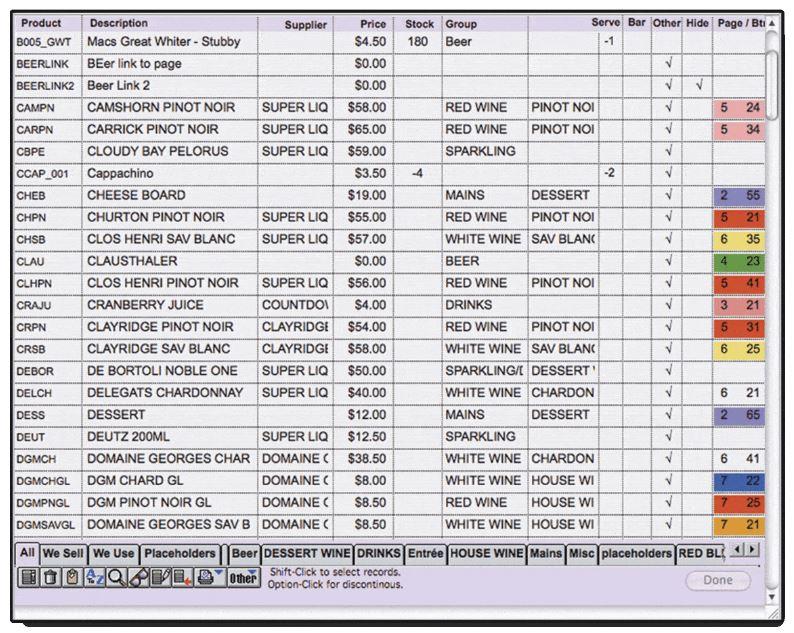Click the CRANBERRY JUICE description cell
Screen dimensions: 794x633
[170, 305]
